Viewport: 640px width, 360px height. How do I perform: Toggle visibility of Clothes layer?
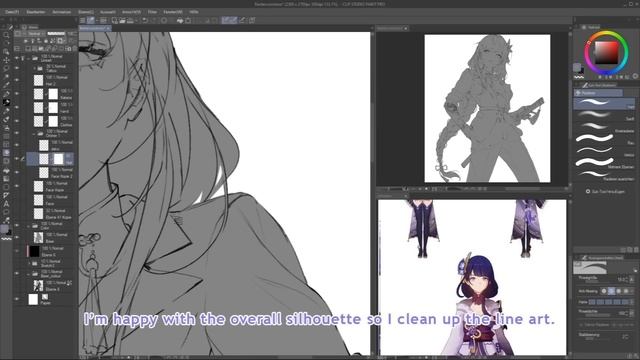(x=17, y=121)
